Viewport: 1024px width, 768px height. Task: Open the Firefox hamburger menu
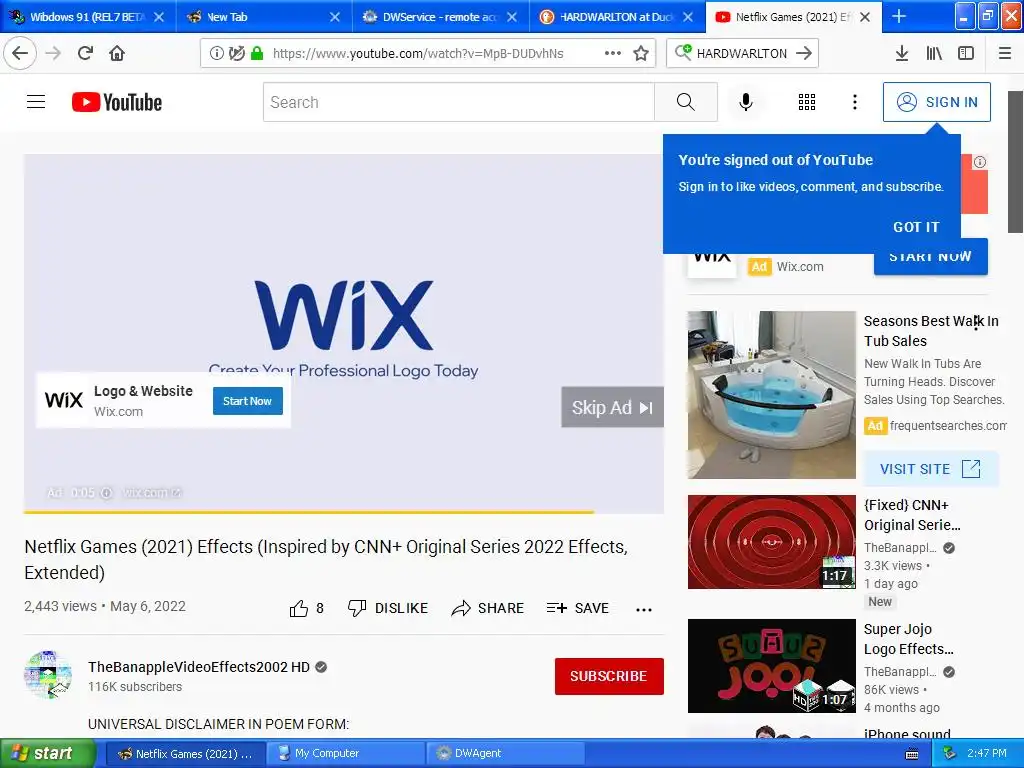click(x=1005, y=53)
